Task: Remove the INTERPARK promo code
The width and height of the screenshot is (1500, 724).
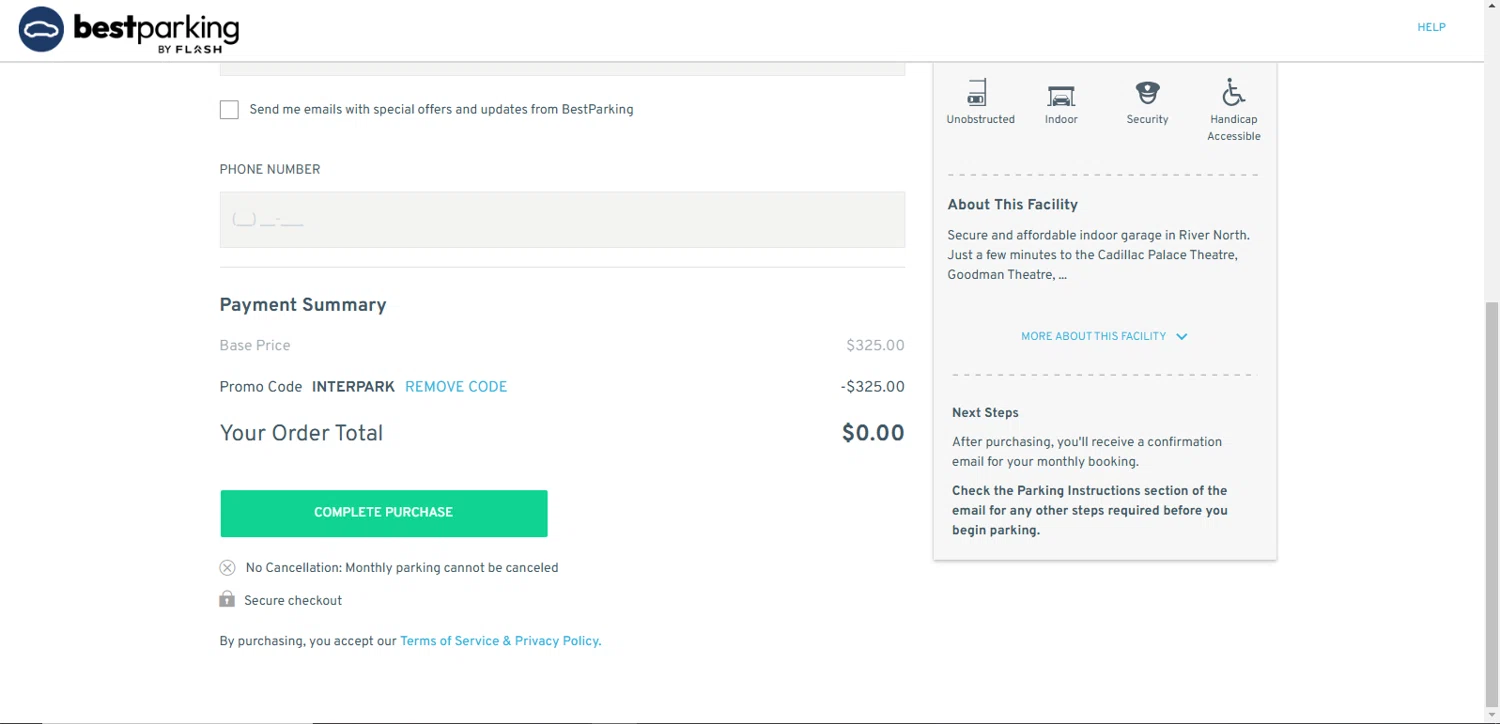Action: click(456, 387)
